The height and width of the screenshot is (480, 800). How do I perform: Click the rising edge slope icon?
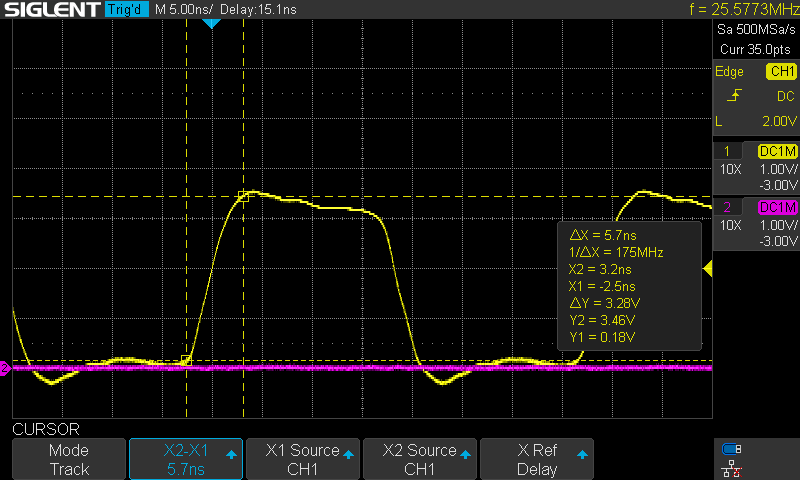click(x=735, y=96)
